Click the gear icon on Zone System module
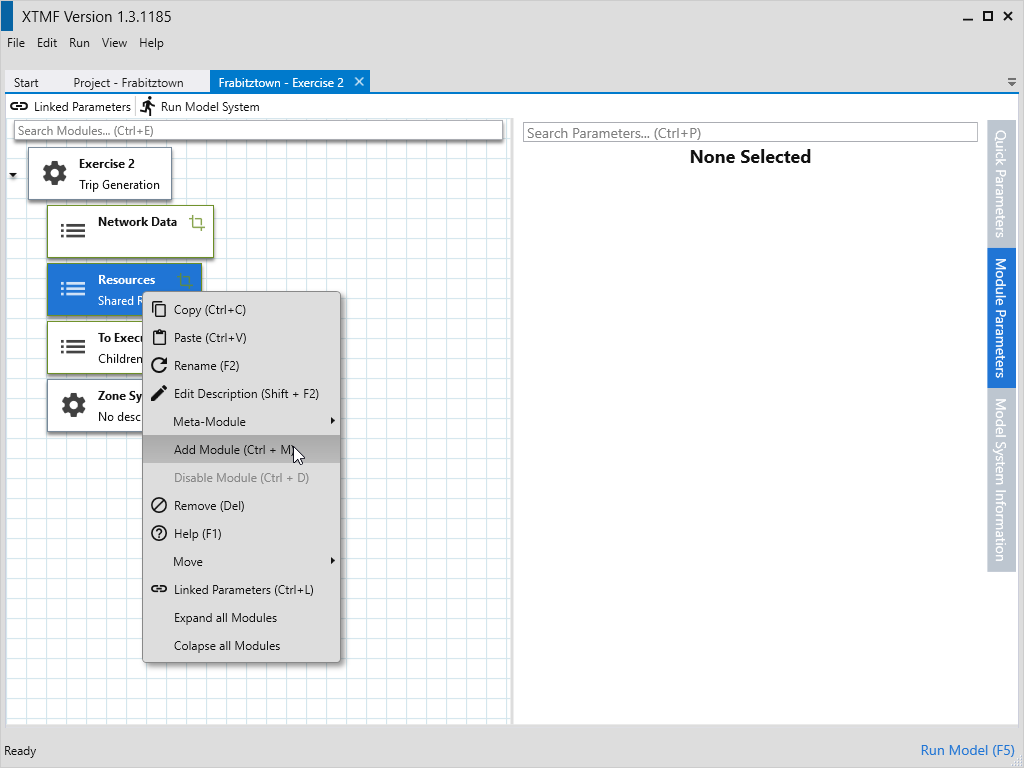Screen dimensions: 1024x768 coord(73,405)
